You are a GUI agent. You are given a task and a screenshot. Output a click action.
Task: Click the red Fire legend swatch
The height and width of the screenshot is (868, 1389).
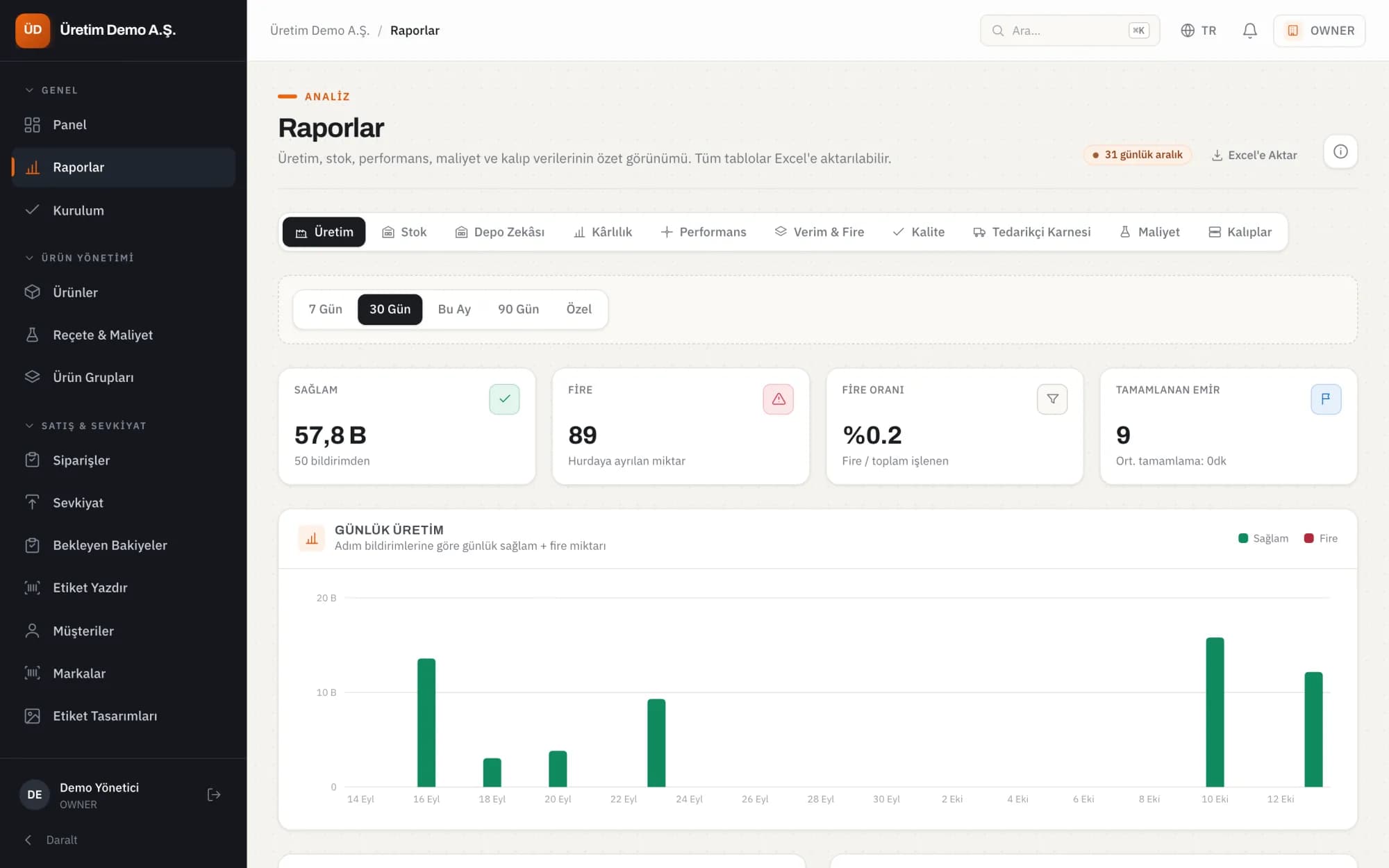[x=1308, y=538]
